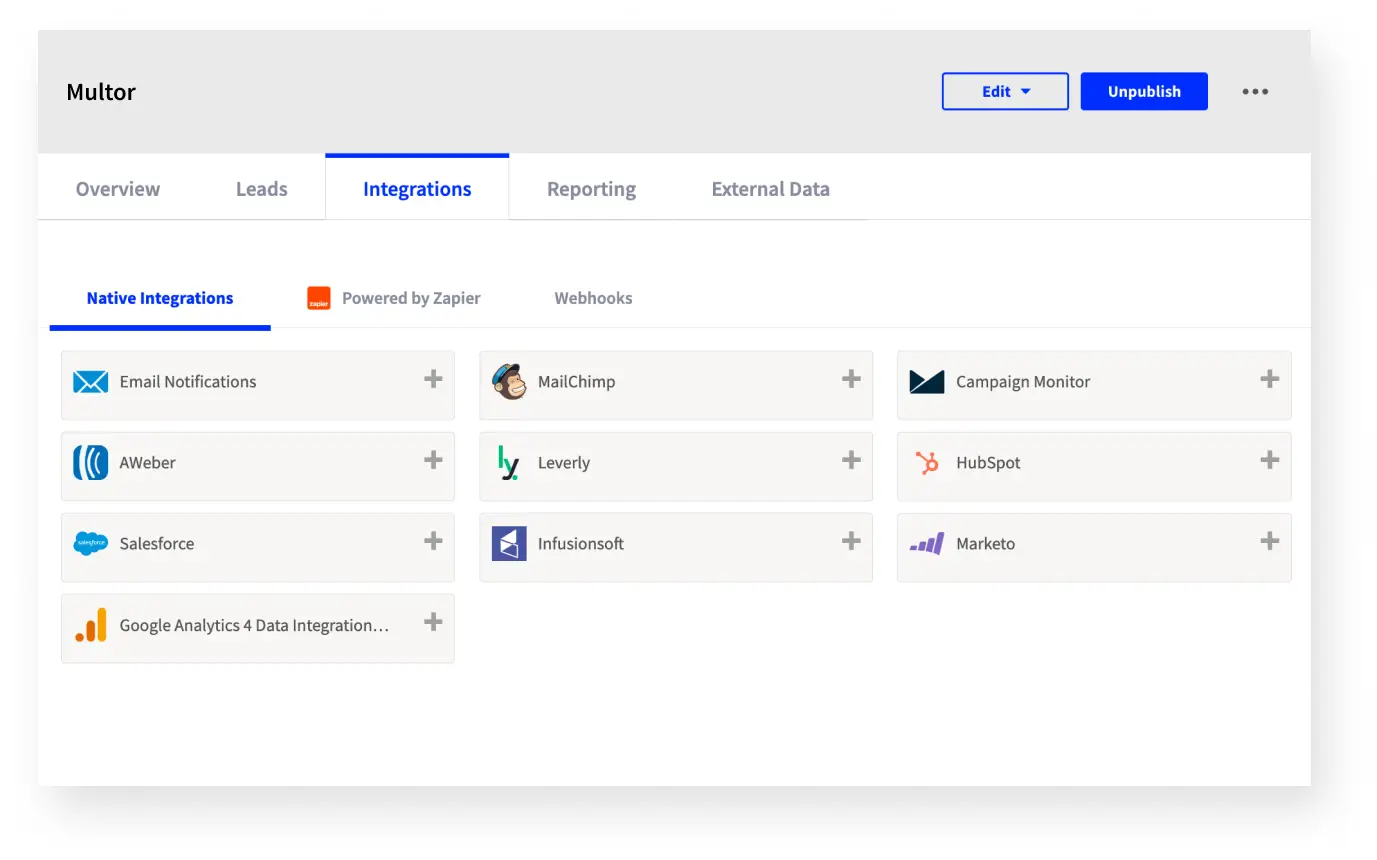Add HubSpot integration using plus icon
Screen dimensions: 1377x860
pyautogui.click(x=1269, y=460)
